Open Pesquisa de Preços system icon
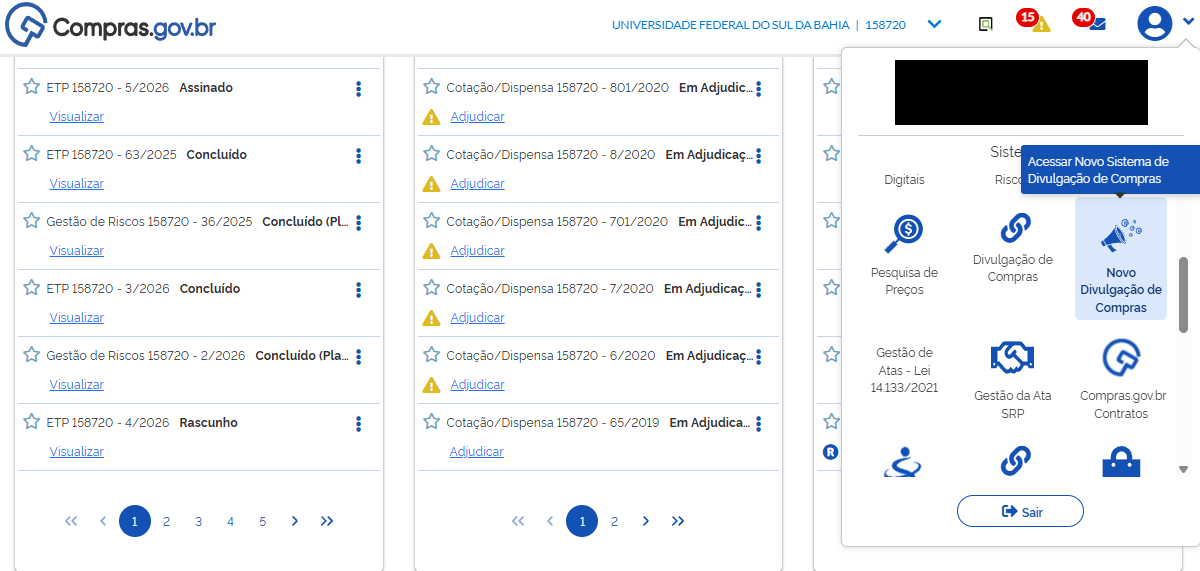Image resolution: width=1200 pixels, height=571 pixels. pos(903,235)
